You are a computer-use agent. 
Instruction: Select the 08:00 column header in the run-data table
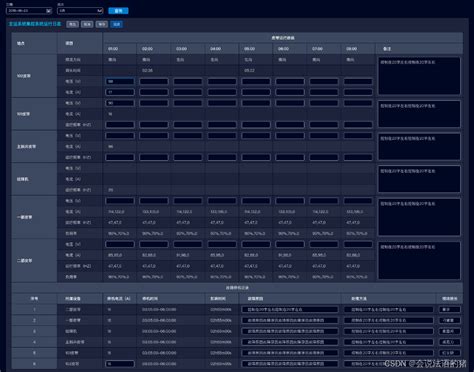pos(358,49)
